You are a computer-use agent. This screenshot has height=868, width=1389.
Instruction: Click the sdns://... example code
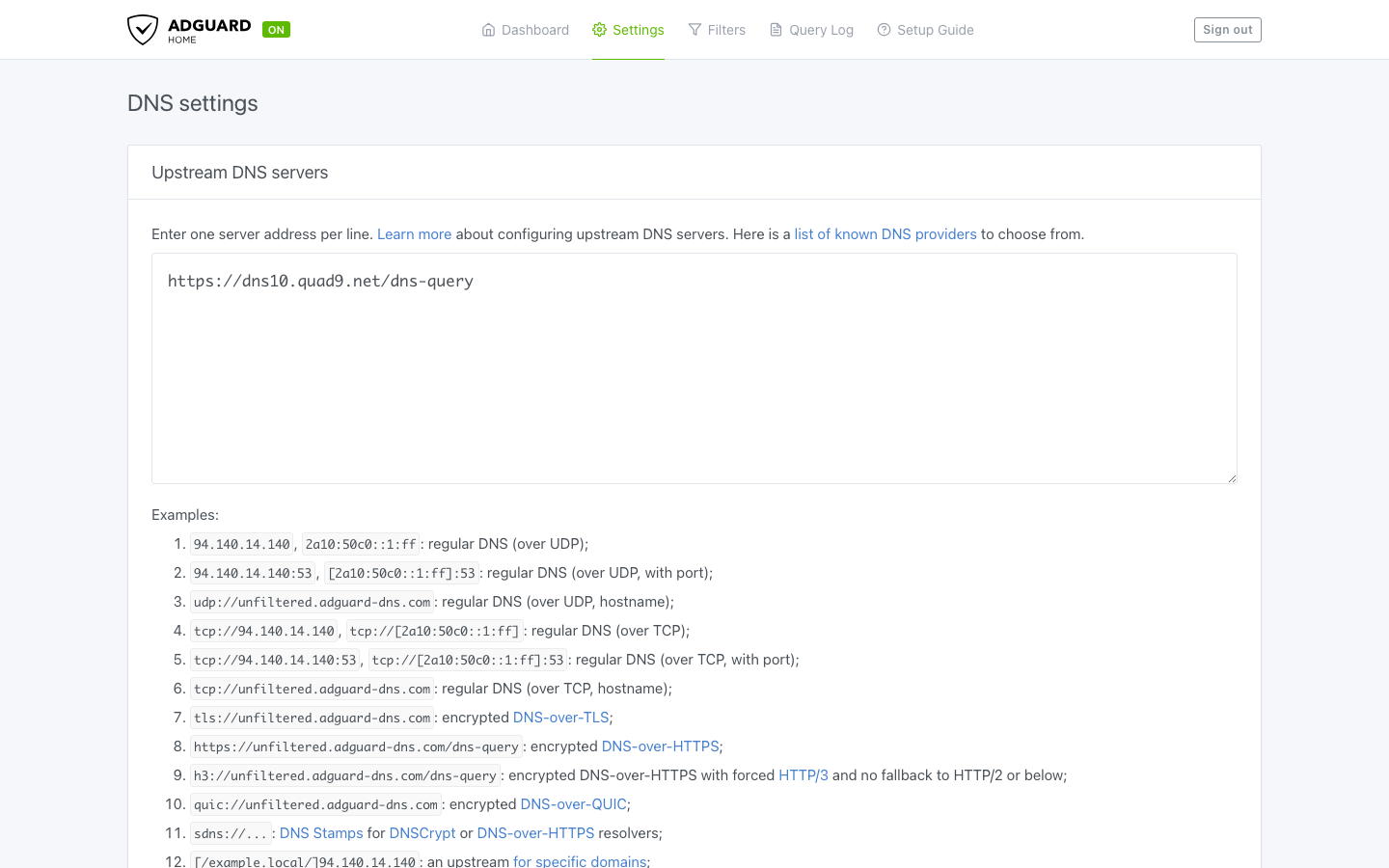click(x=231, y=833)
